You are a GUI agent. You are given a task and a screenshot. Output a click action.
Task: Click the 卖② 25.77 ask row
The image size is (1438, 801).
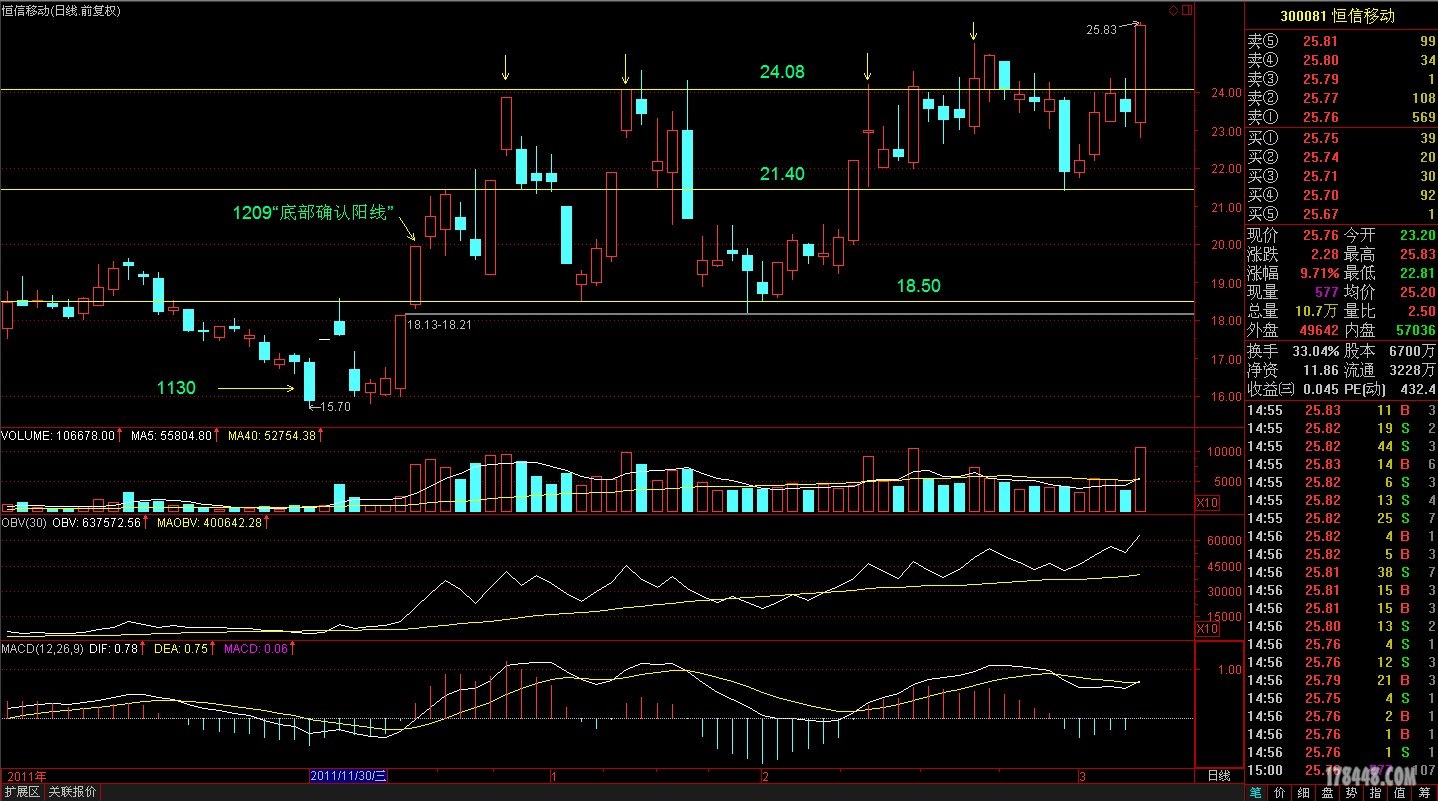tap(1340, 98)
